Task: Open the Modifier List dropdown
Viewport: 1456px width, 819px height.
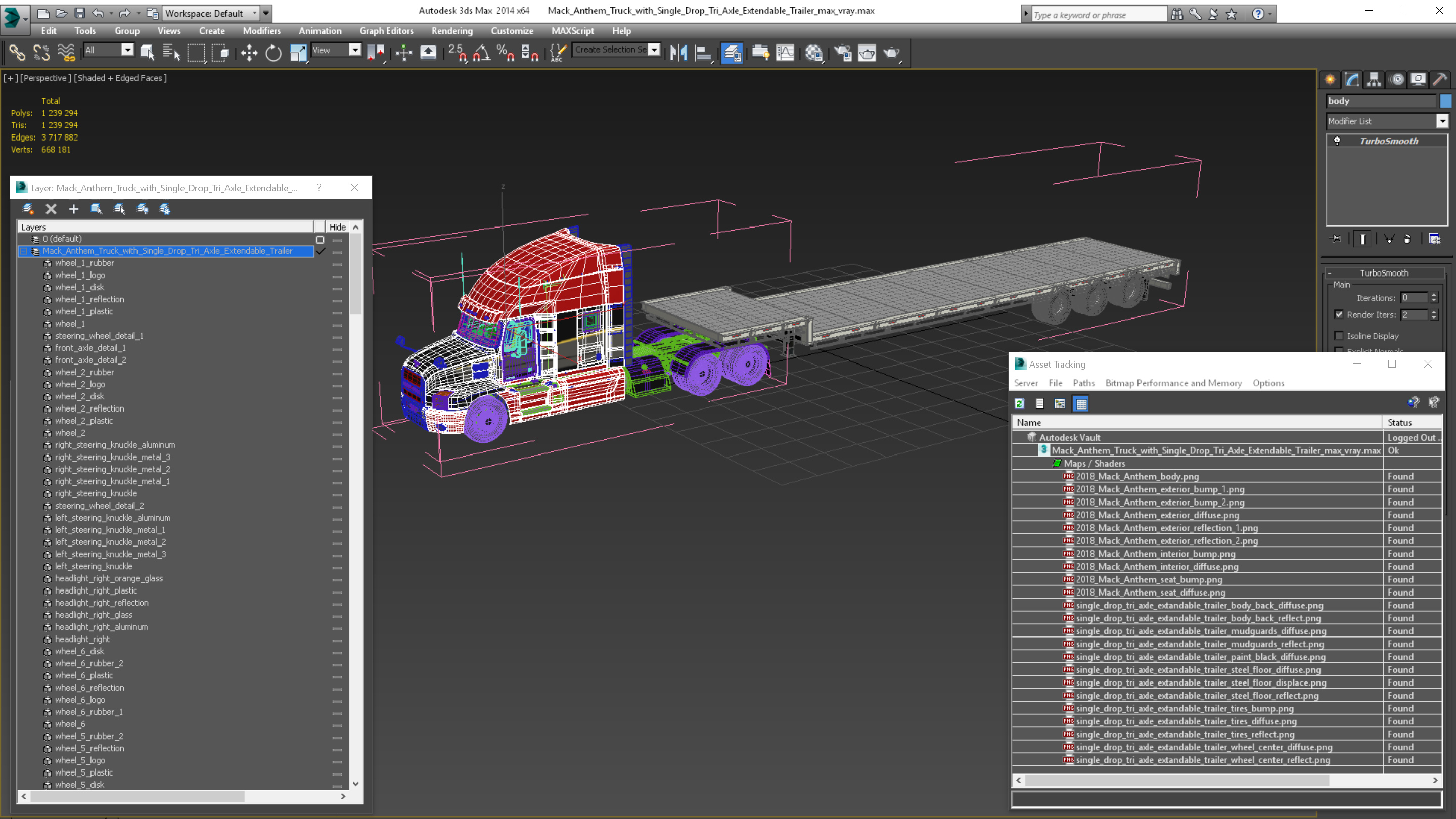Action: (1442, 121)
